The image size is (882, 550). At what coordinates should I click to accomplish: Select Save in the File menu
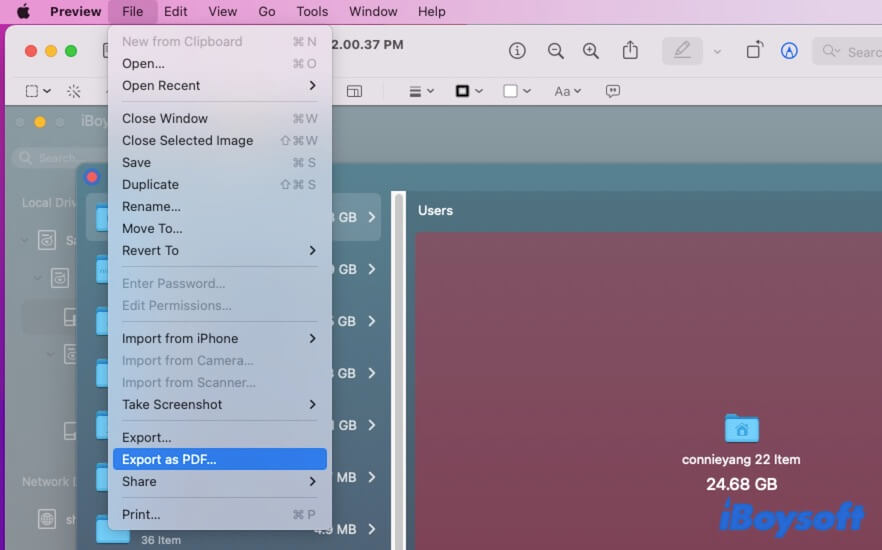point(219,163)
